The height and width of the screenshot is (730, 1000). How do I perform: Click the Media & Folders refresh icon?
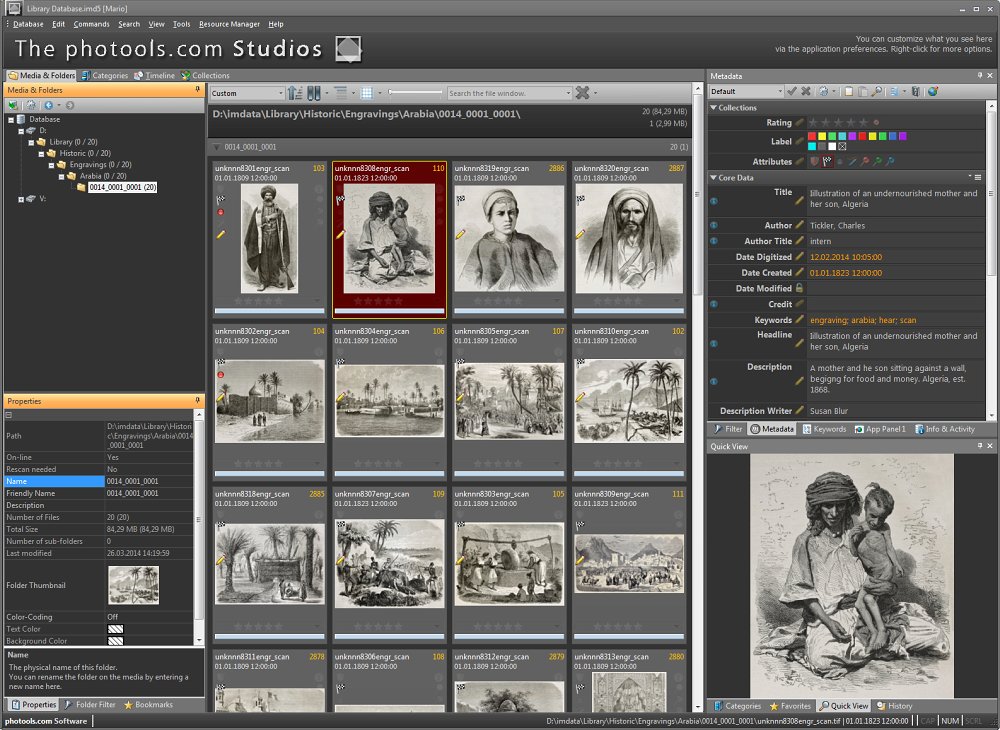click(x=31, y=105)
